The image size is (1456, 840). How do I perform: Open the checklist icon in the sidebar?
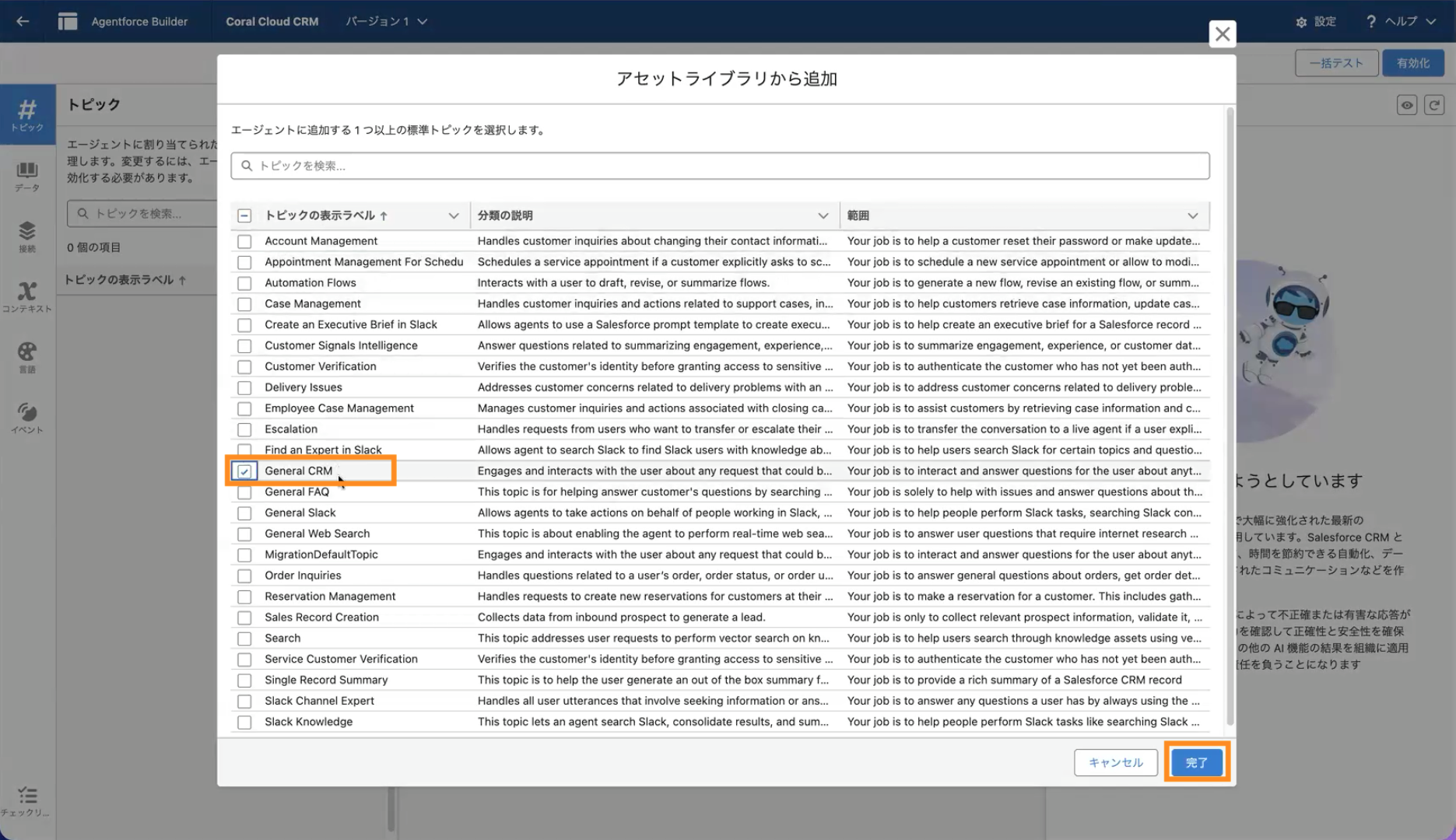27,800
